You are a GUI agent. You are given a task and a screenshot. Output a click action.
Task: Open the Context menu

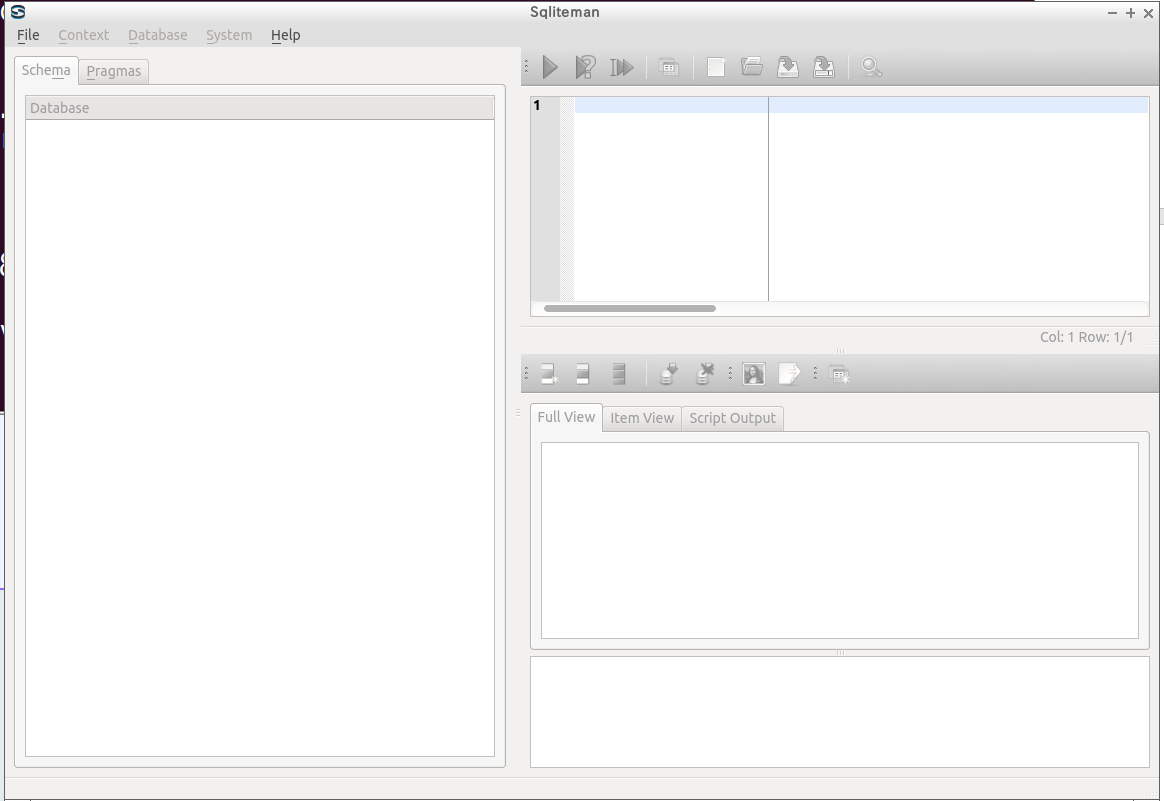[x=83, y=35]
